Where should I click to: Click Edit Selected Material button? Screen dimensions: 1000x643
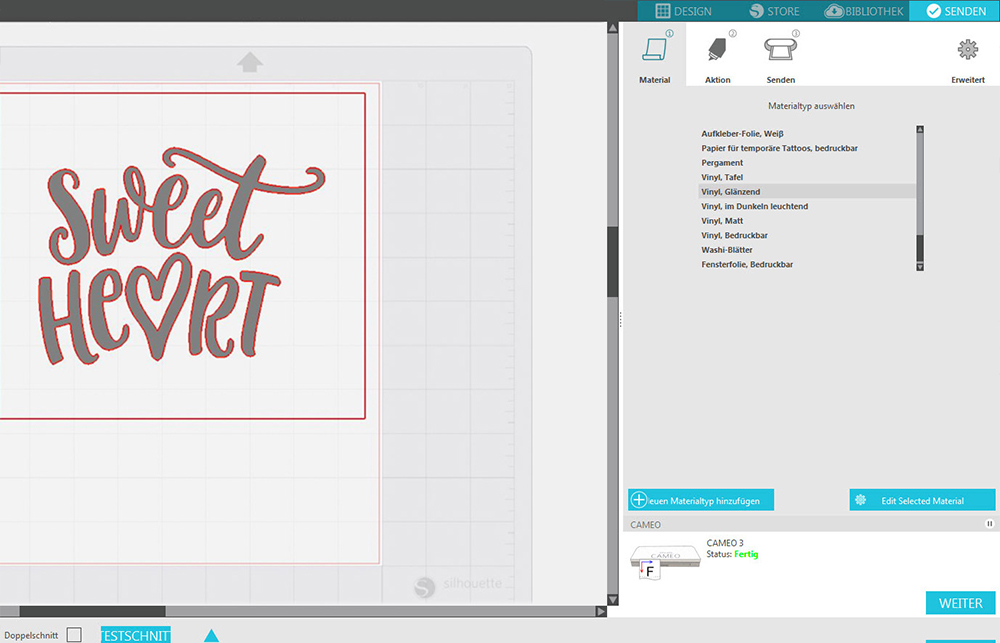(922, 500)
